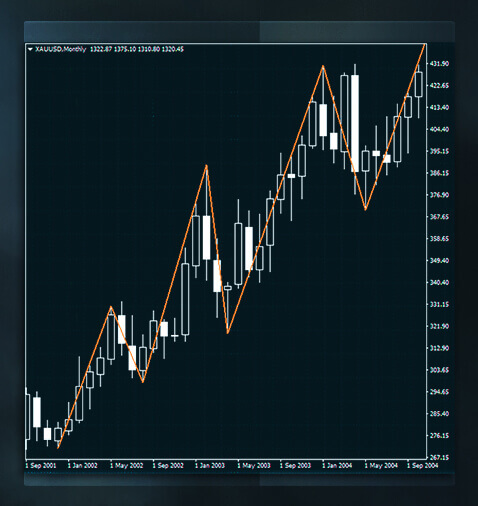This screenshot has height=506, width=478.
Task: Click the zigzag peak above Jan 2004
Action: tap(323, 66)
